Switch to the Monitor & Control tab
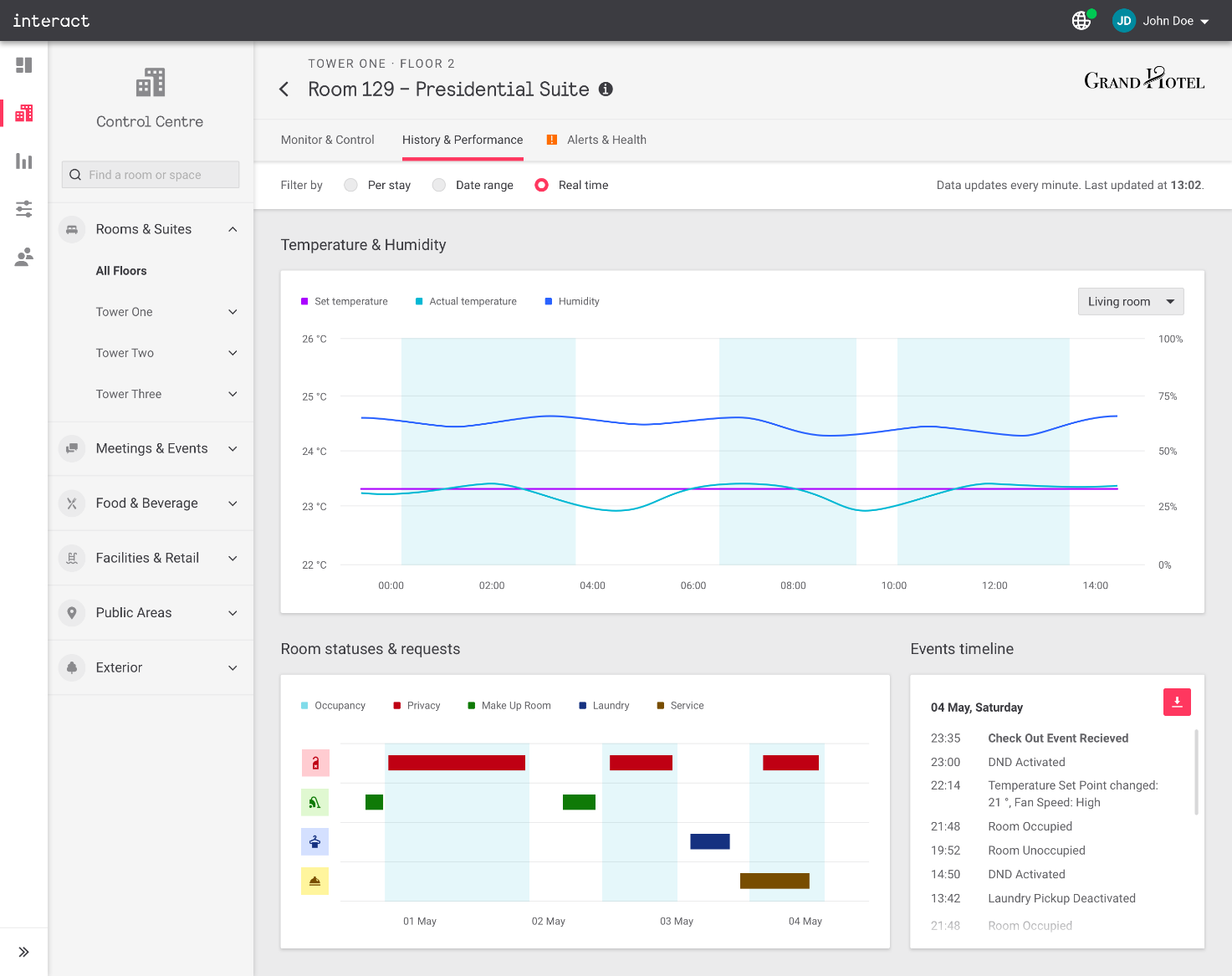Viewport: 1232px width, 976px height. pyautogui.click(x=327, y=140)
